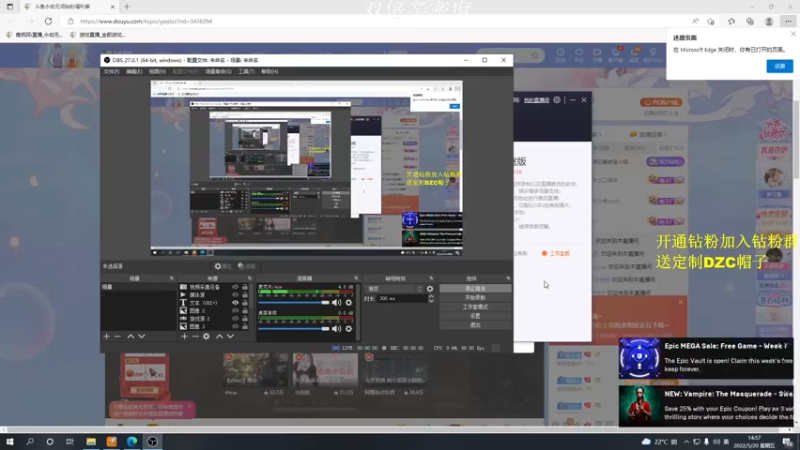Screen dimensions: 800x450
Task: Click 开始录制 button in Controls
Action: 475,298
